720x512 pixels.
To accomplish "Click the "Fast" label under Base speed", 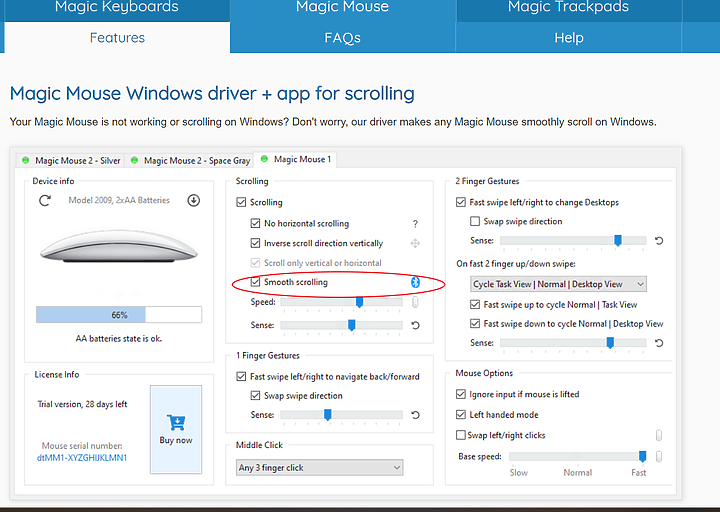I will coord(638,473).
